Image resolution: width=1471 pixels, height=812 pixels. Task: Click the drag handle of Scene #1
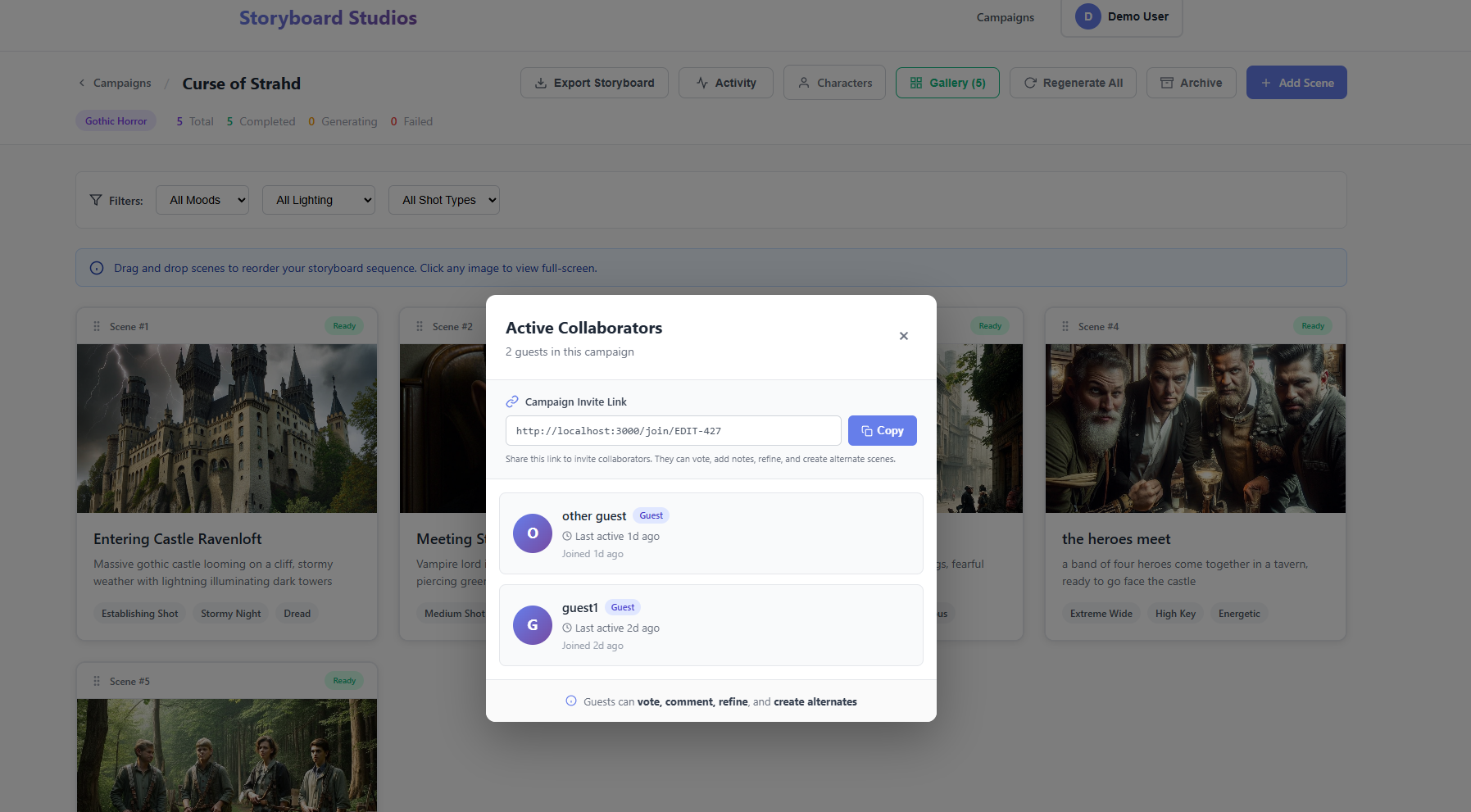(97, 326)
